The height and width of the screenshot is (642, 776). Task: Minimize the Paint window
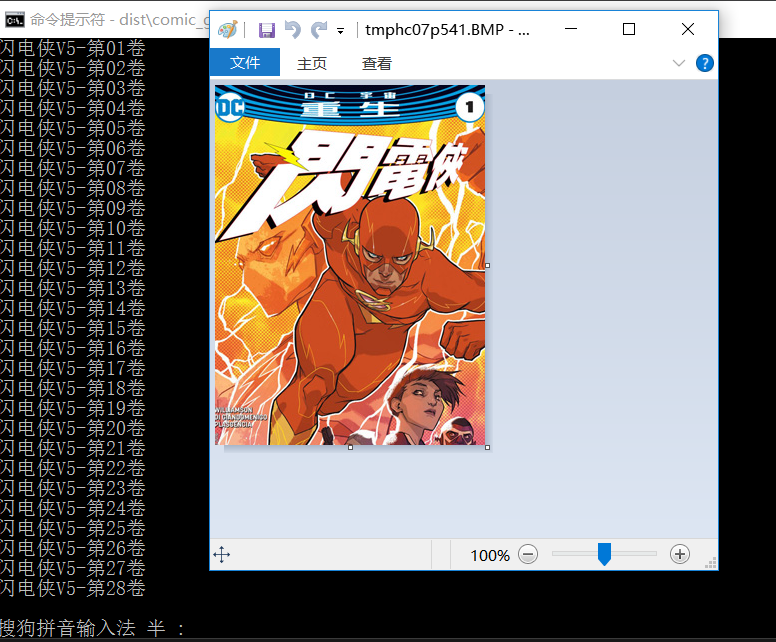click(x=571, y=29)
